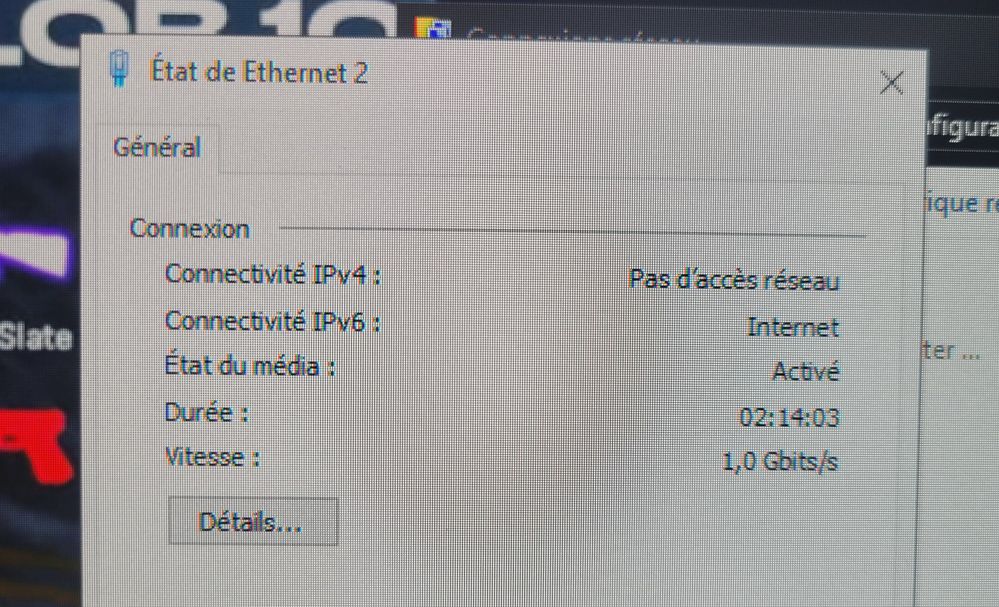The height and width of the screenshot is (607, 999).
Task: Click the Connectivité IPv6 label
Action: point(273,321)
